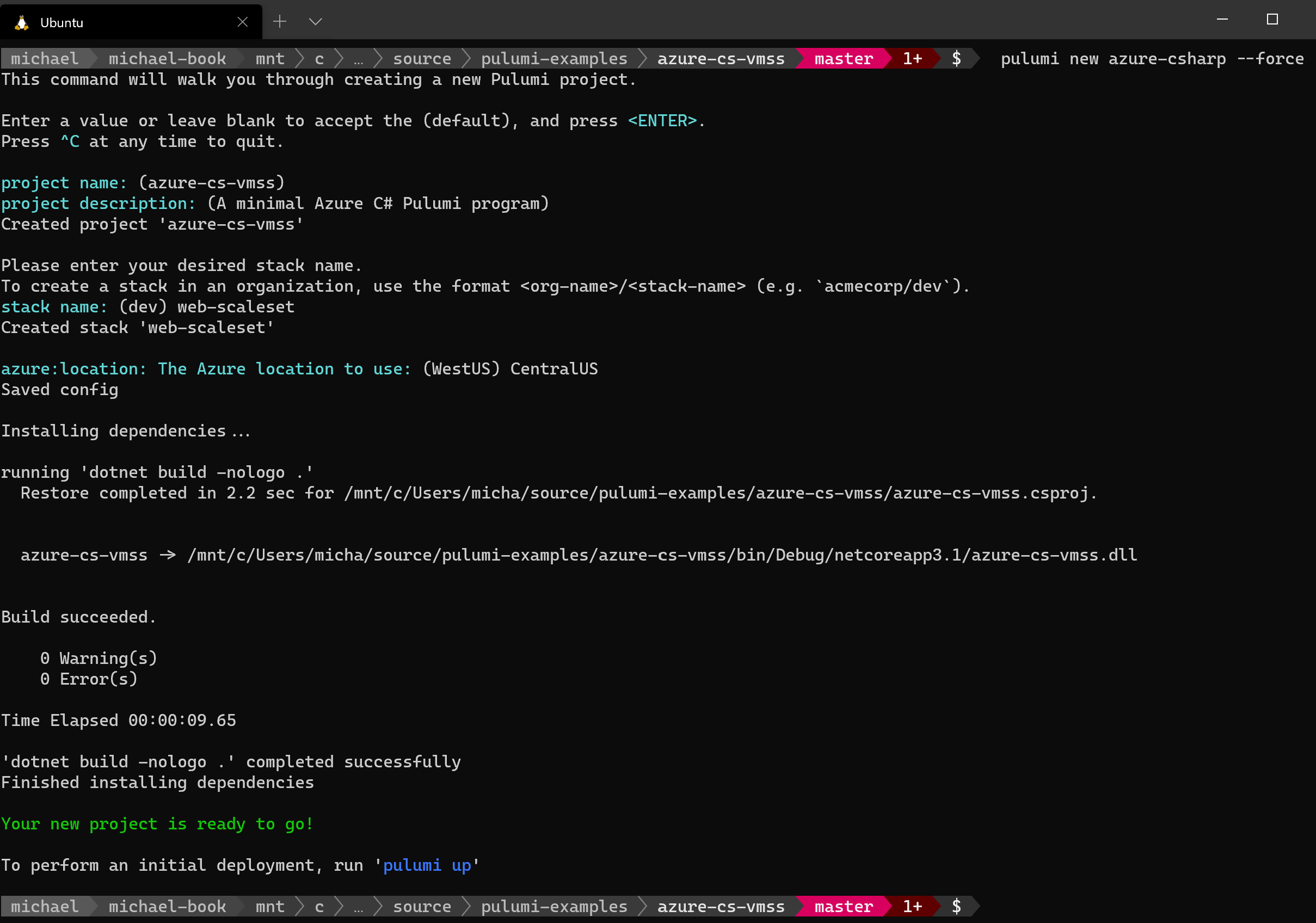
Task: Click the 'stack name:' prompt label
Action: [x=54, y=307]
